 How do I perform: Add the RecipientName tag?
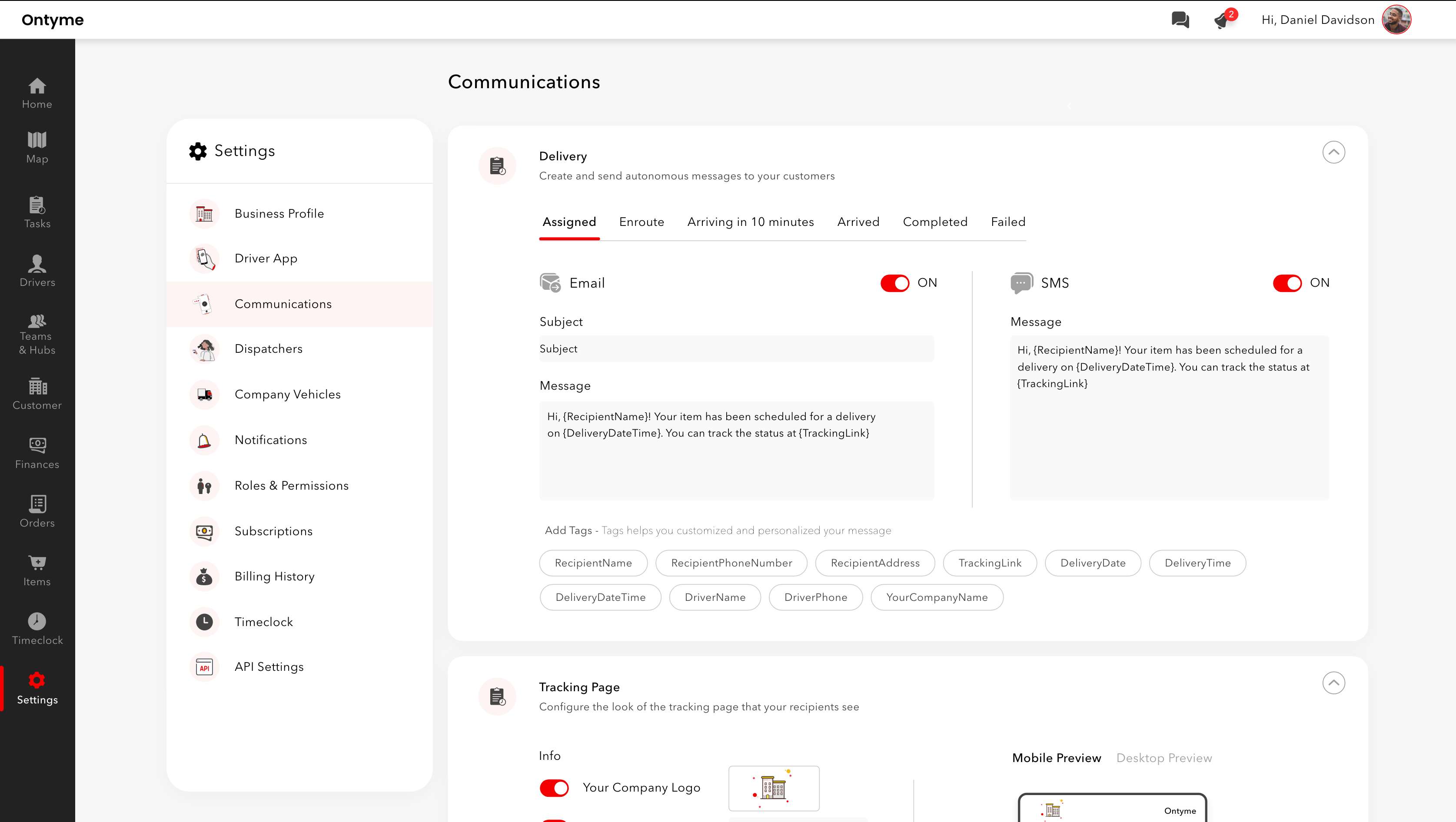[x=593, y=563]
